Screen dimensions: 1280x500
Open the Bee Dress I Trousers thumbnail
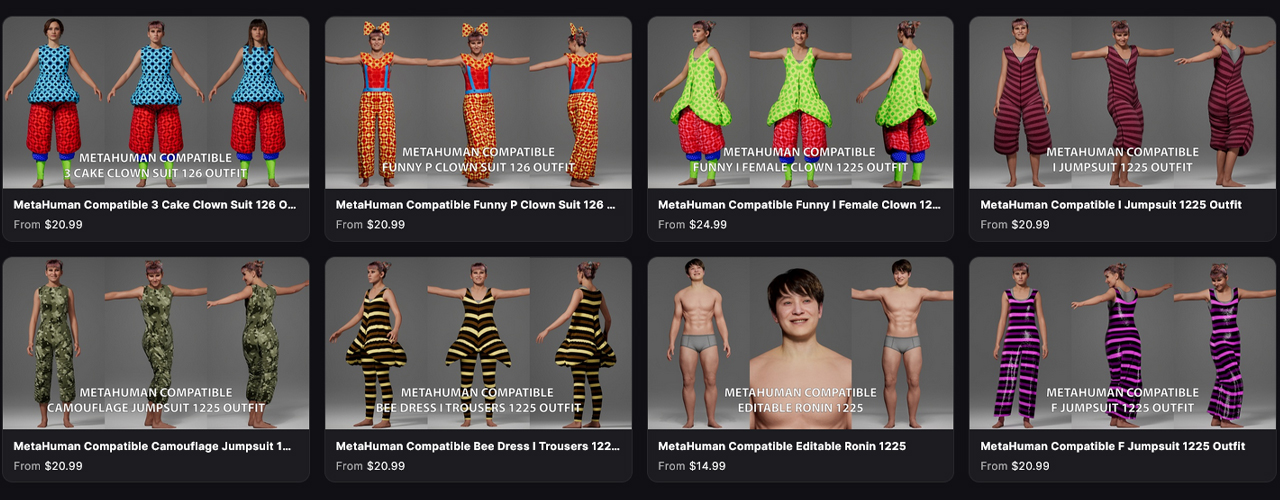tap(478, 344)
